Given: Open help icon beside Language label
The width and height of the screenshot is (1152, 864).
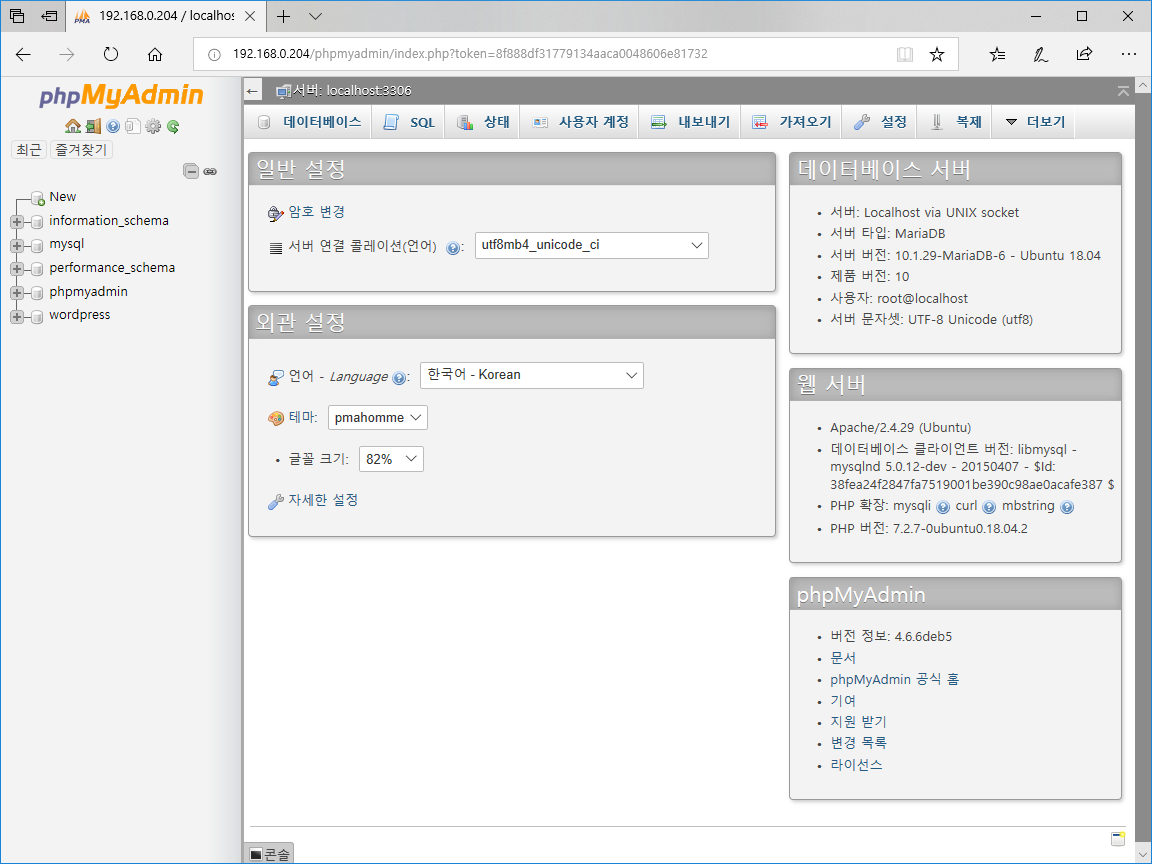Looking at the screenshot, I should click(x=399, y=378).
